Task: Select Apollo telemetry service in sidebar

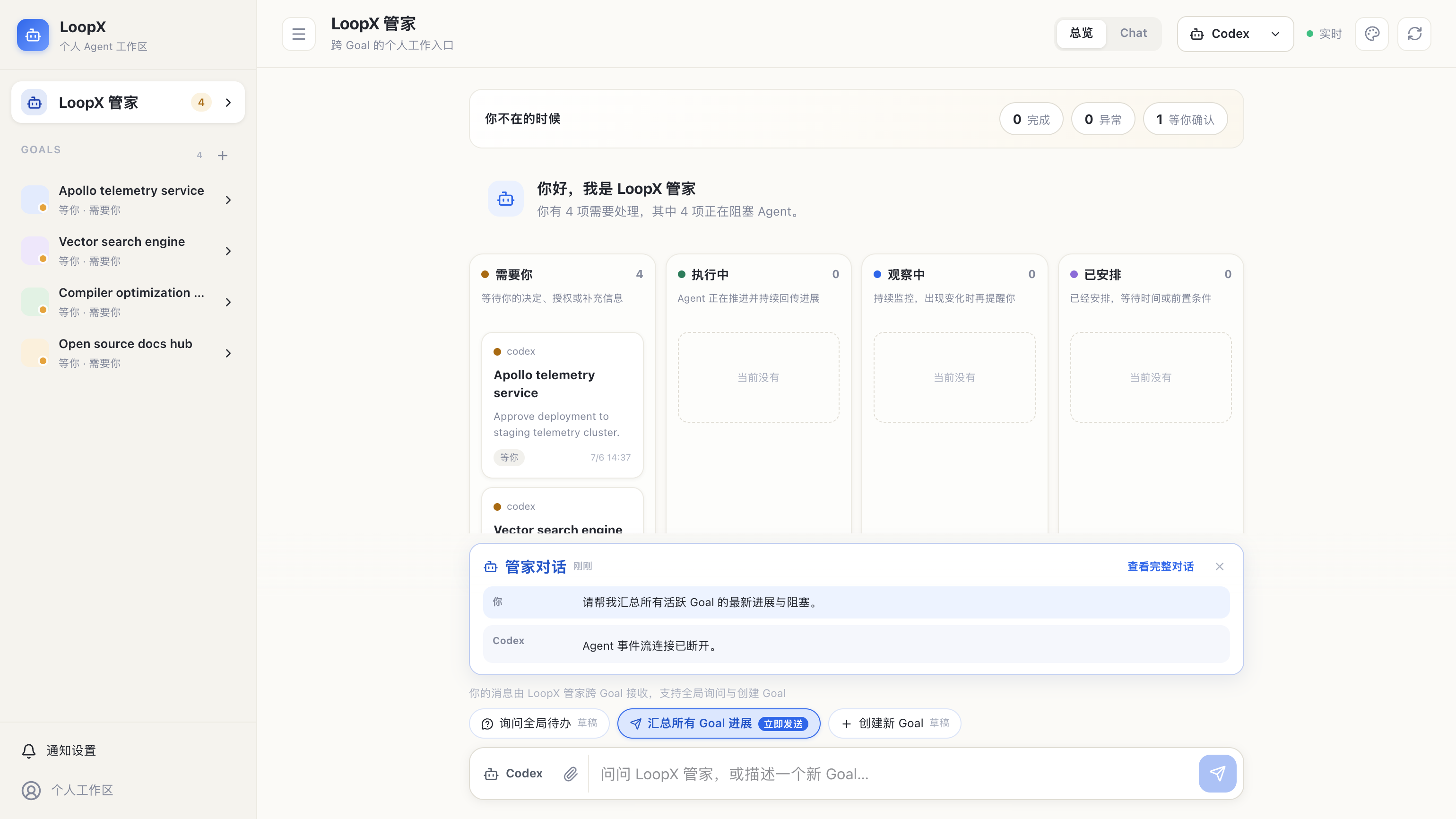Action: tap(128, 200)
